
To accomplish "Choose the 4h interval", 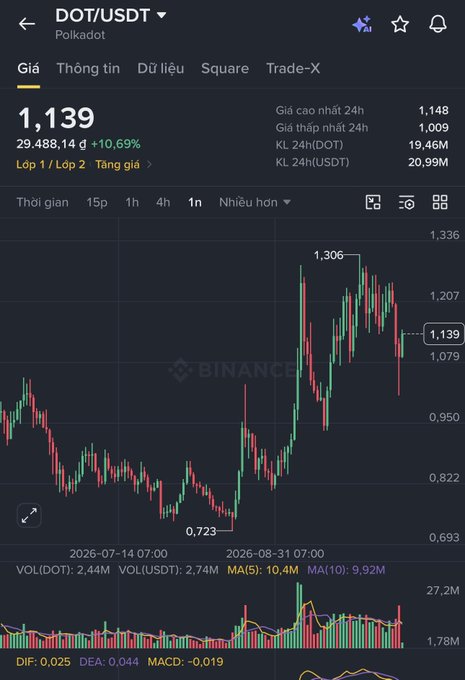I will click(x=163, y=202).
